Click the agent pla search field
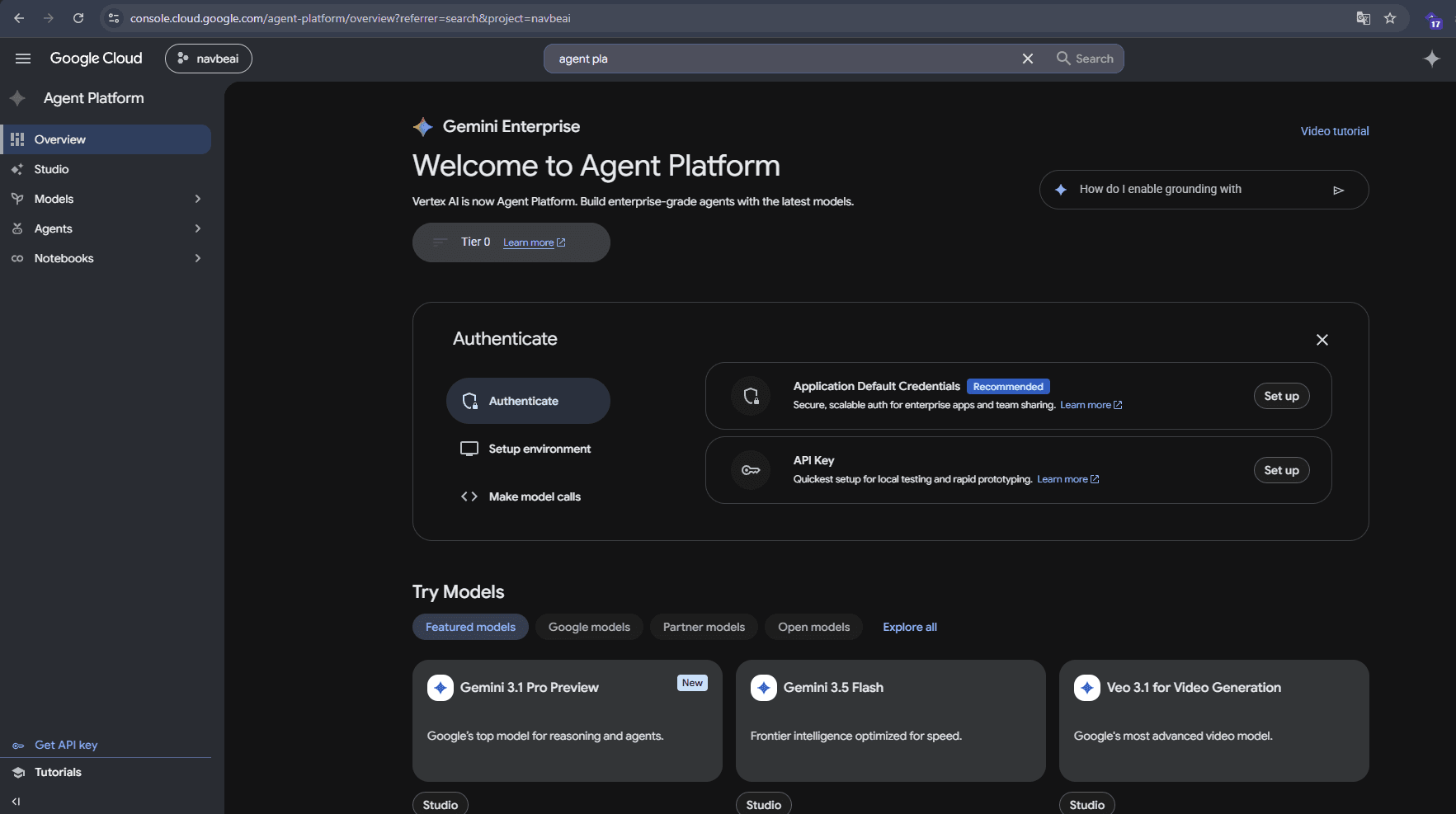The image size is (1456, 814). pyautogui.click(x=784, y=59)
